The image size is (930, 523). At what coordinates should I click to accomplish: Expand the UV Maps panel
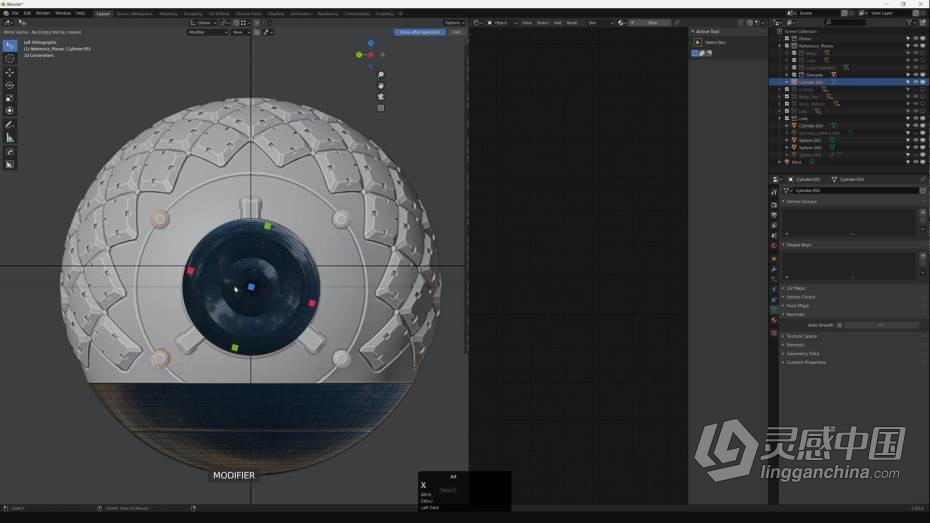click(x=795, y=288)
